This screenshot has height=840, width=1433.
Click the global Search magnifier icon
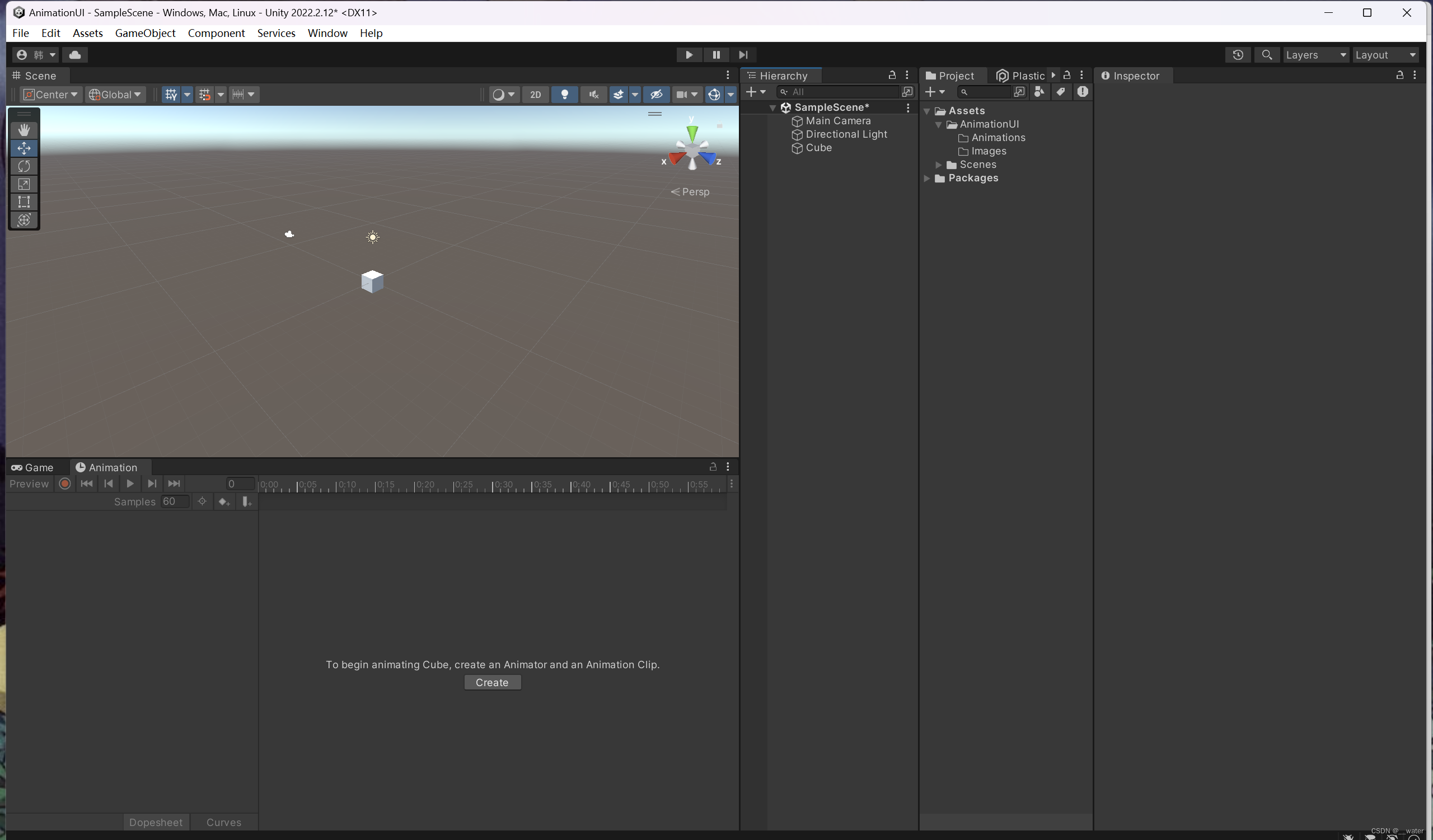pyautogui.click(x=1266, y=54)
